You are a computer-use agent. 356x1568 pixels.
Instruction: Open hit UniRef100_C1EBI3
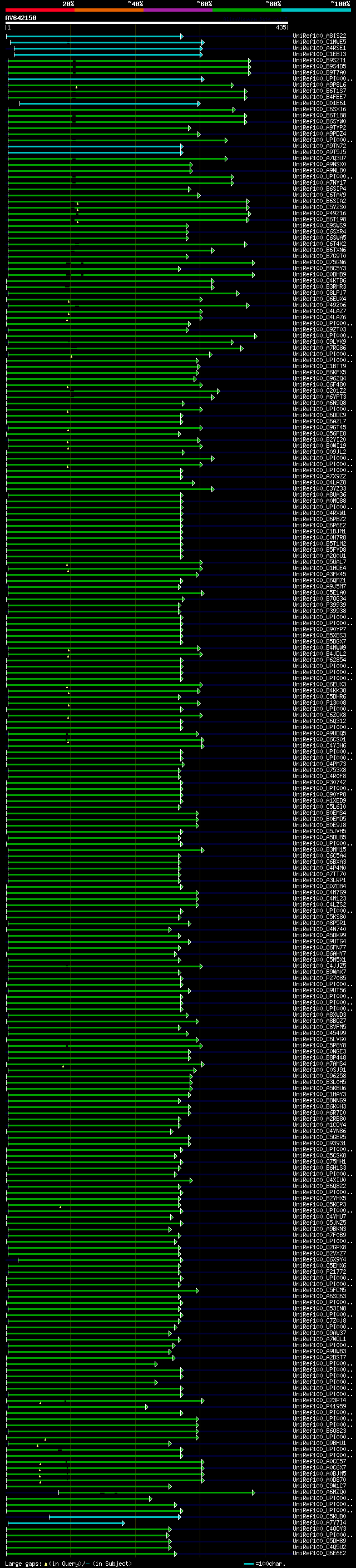(319, 54)
